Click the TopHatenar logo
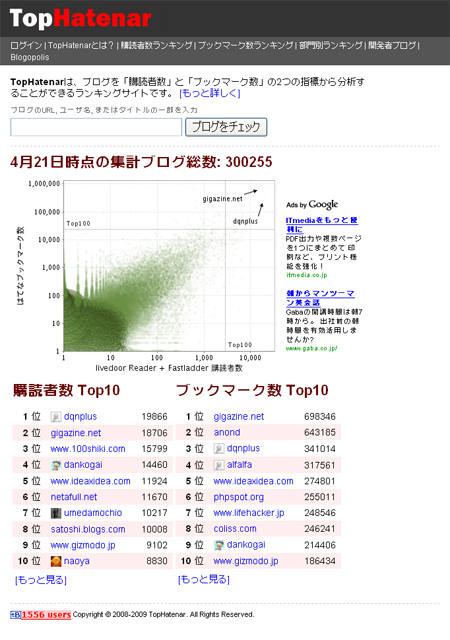450x640 pixels. tap(80, 19)
